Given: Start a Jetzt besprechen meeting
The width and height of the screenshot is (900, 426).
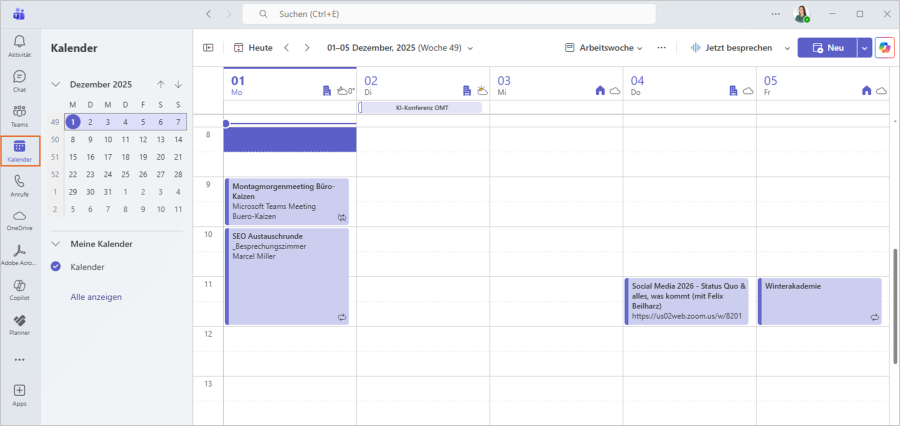Looking at the screenshot, I should tap(731, 48).
